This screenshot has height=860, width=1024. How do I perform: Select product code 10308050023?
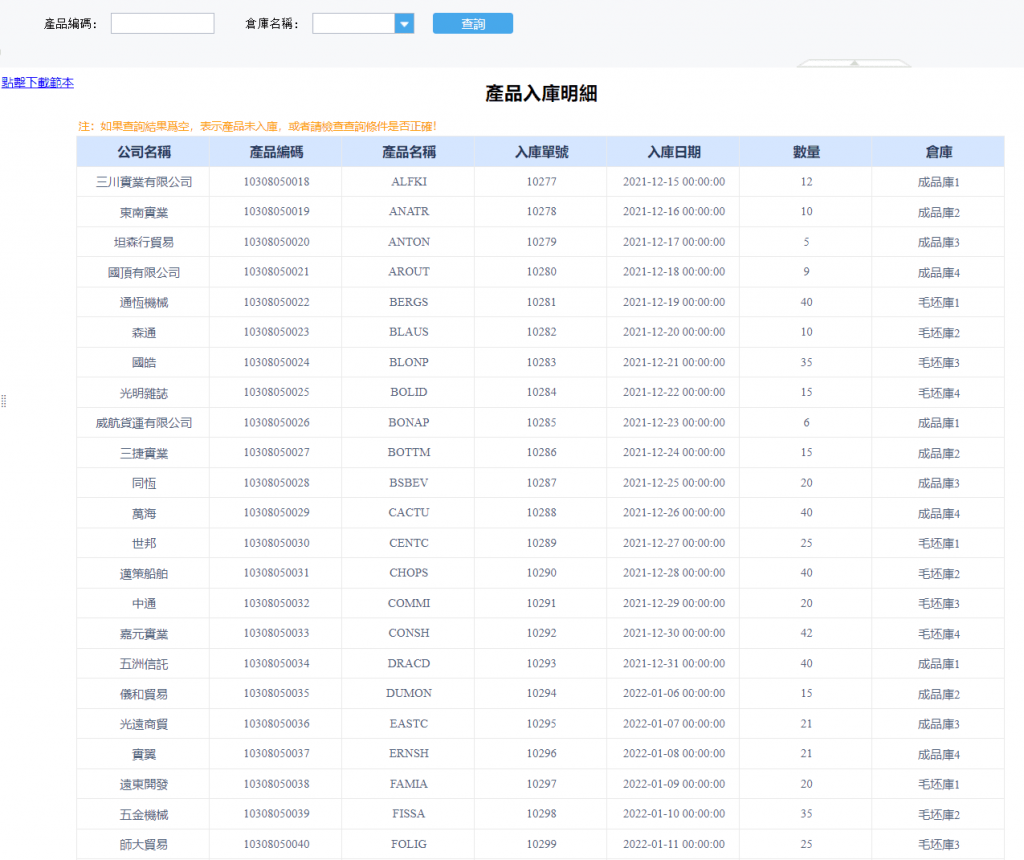276,332
